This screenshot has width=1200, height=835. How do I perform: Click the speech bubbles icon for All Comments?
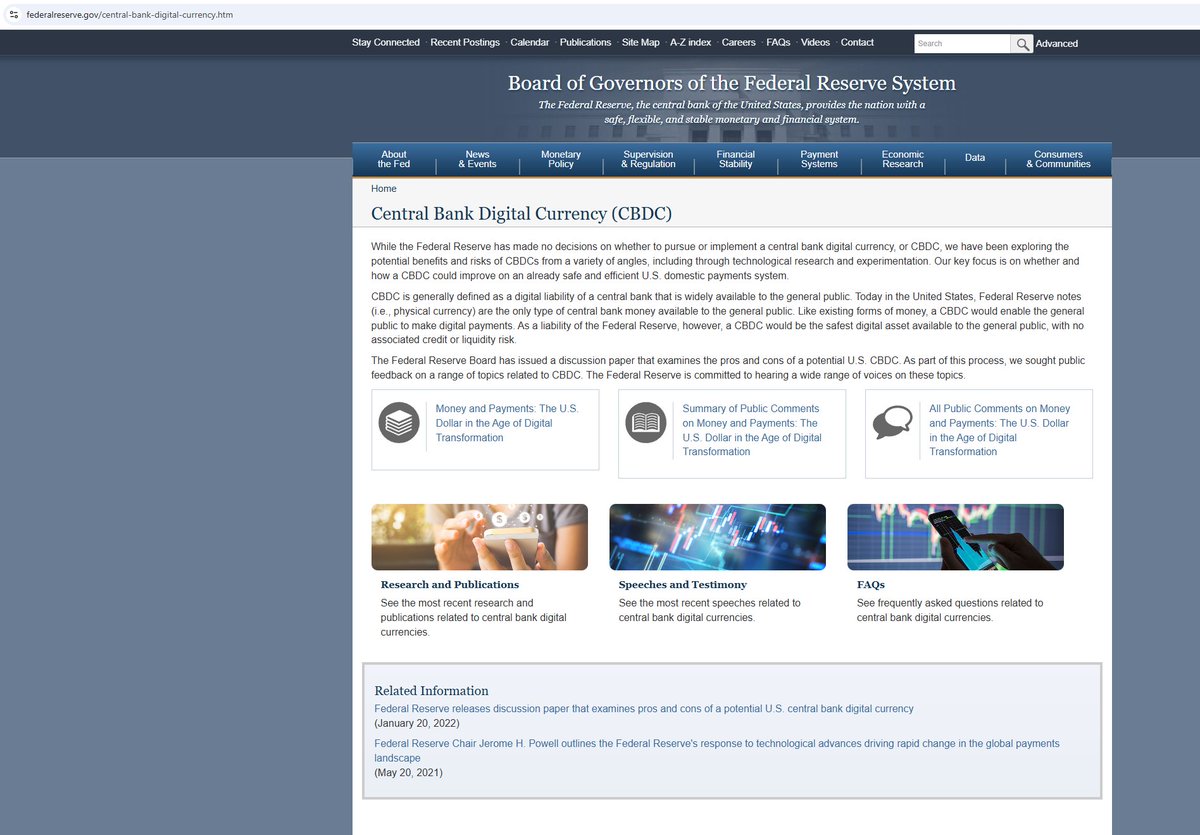click(892, 423)
